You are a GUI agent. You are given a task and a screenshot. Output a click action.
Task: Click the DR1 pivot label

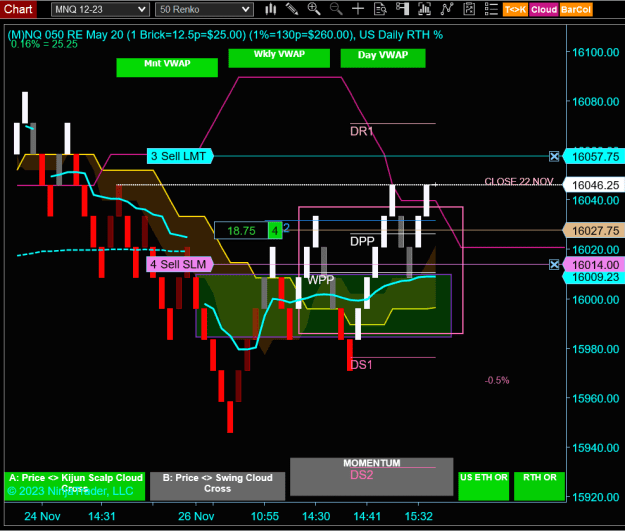point(362,131)
